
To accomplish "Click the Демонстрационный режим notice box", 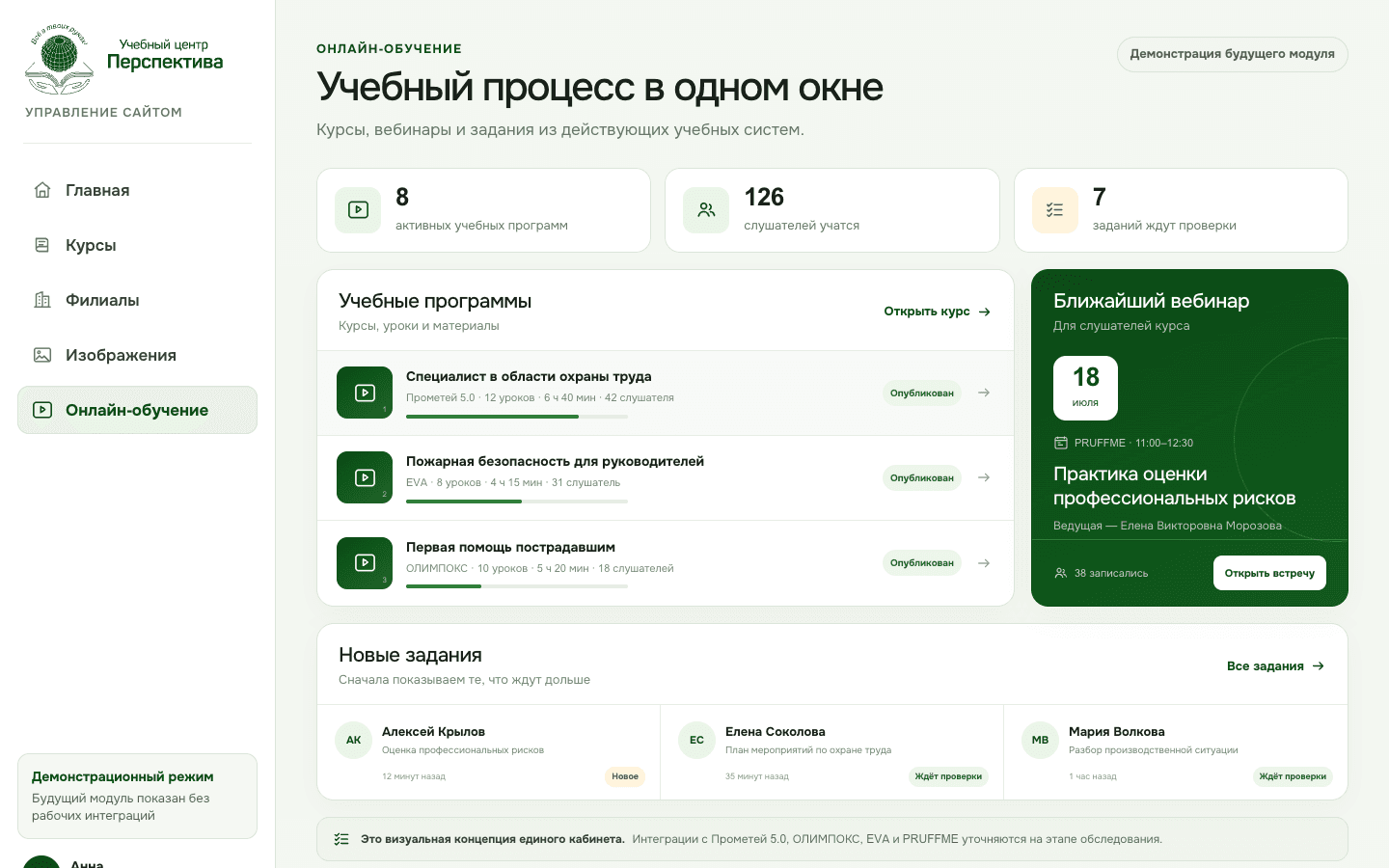I will pyautogui.click(x=137, y=796).
